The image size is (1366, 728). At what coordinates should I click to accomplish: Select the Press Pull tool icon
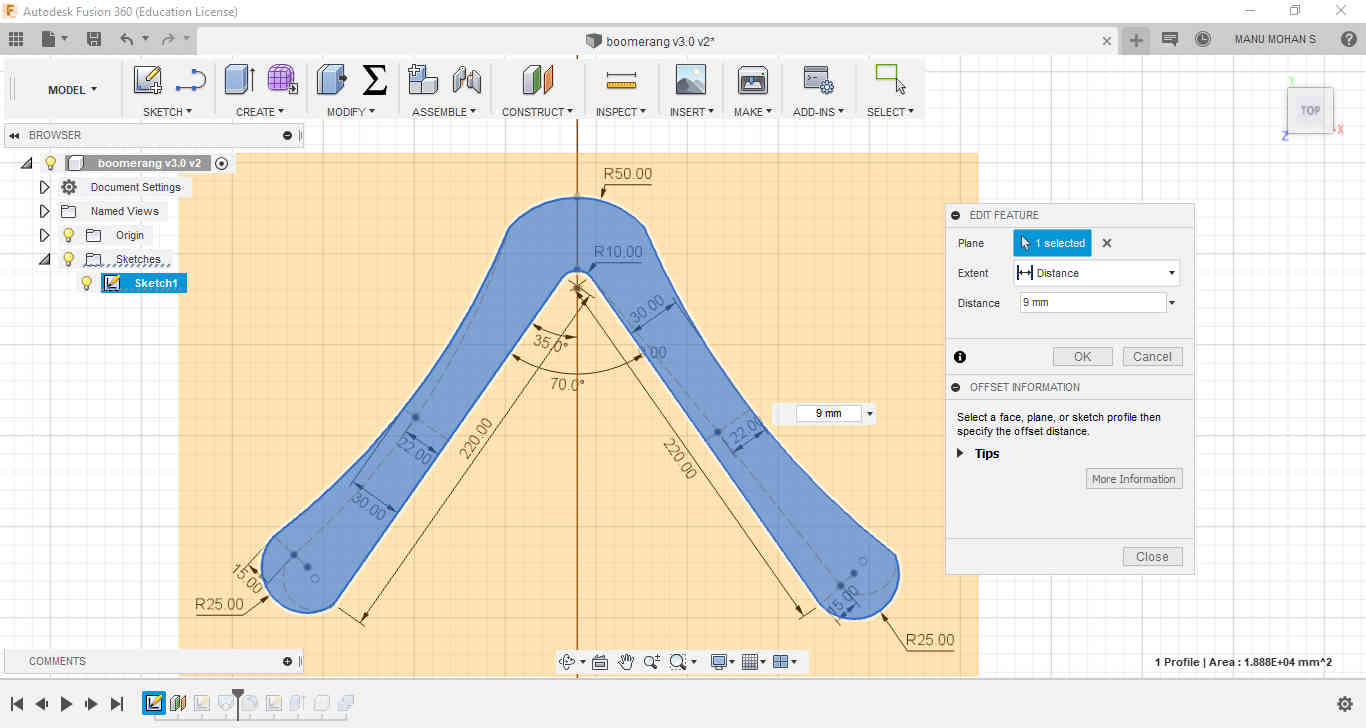click(x=331, y=80)
